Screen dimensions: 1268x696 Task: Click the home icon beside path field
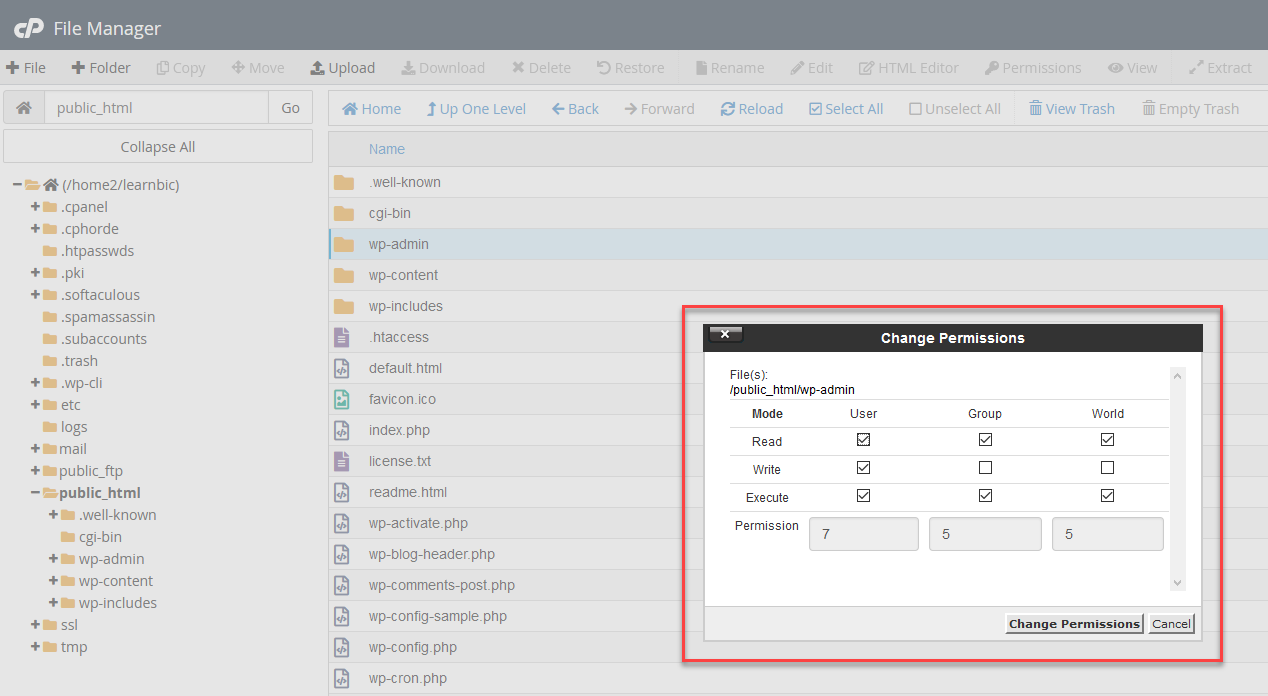point(24,108)
